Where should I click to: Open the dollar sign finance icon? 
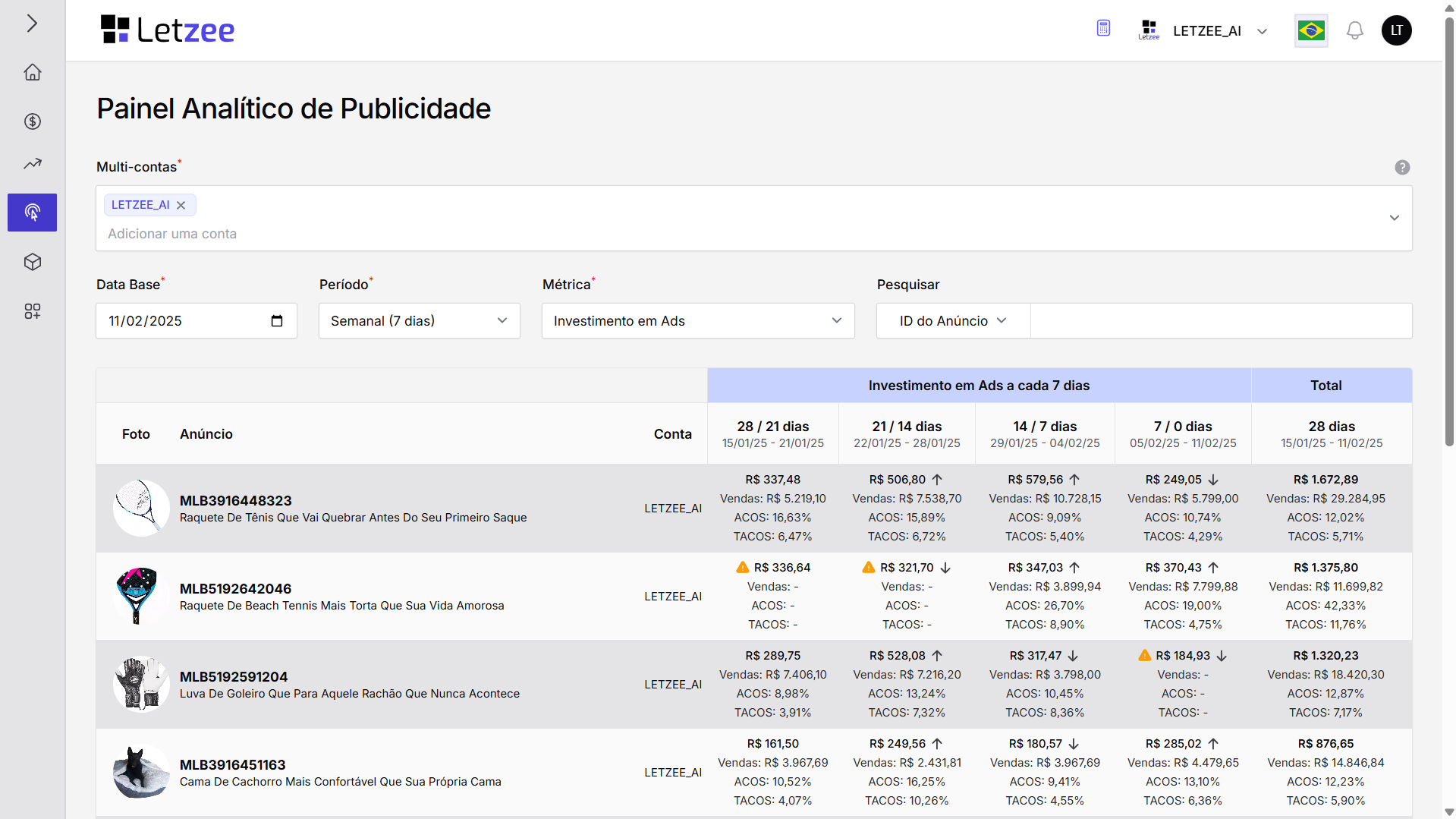click(32, 121)
